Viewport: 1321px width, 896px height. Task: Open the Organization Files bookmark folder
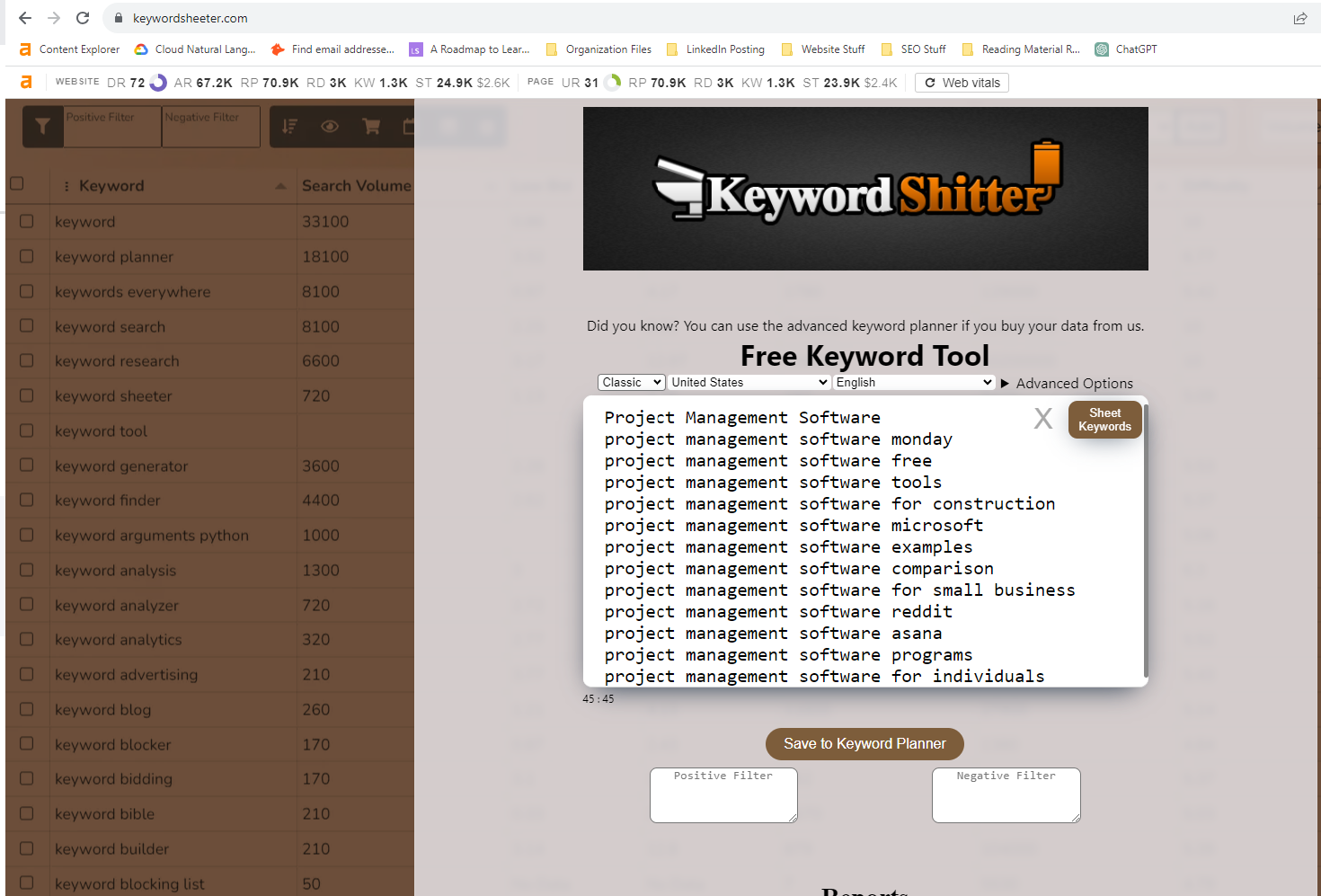tap(598, 49)
